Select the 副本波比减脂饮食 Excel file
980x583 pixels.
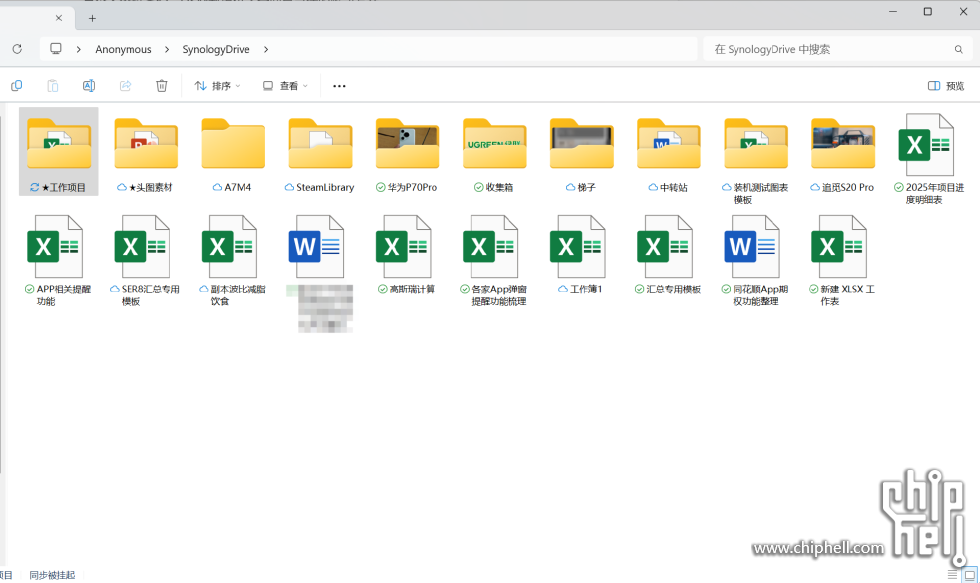click(x=232, y=259)
